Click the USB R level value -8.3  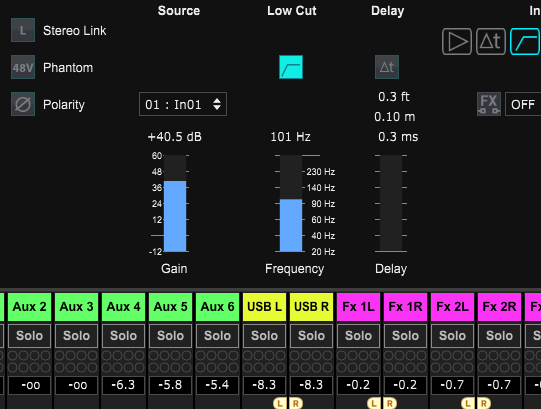tap(311, 385)
